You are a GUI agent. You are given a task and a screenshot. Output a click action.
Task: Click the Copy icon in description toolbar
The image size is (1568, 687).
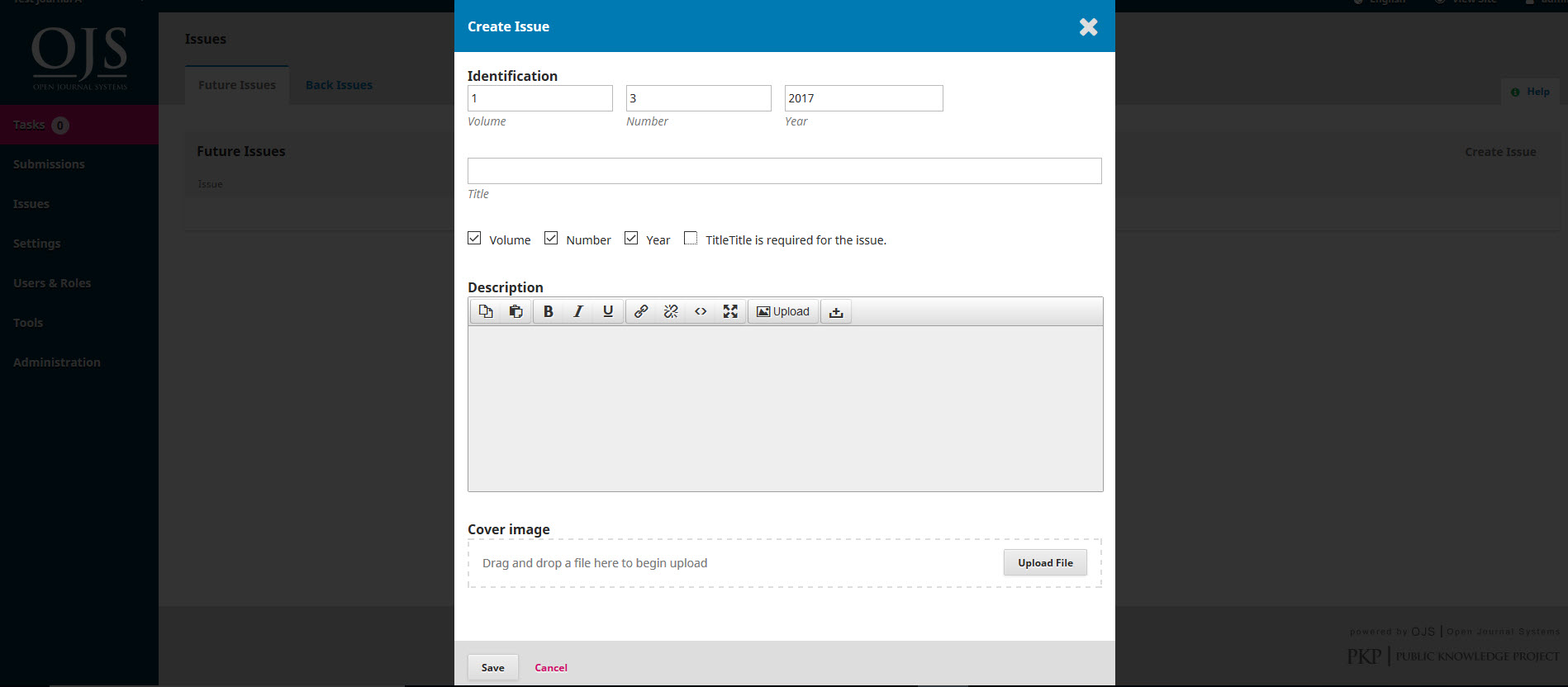pos(486,311)
